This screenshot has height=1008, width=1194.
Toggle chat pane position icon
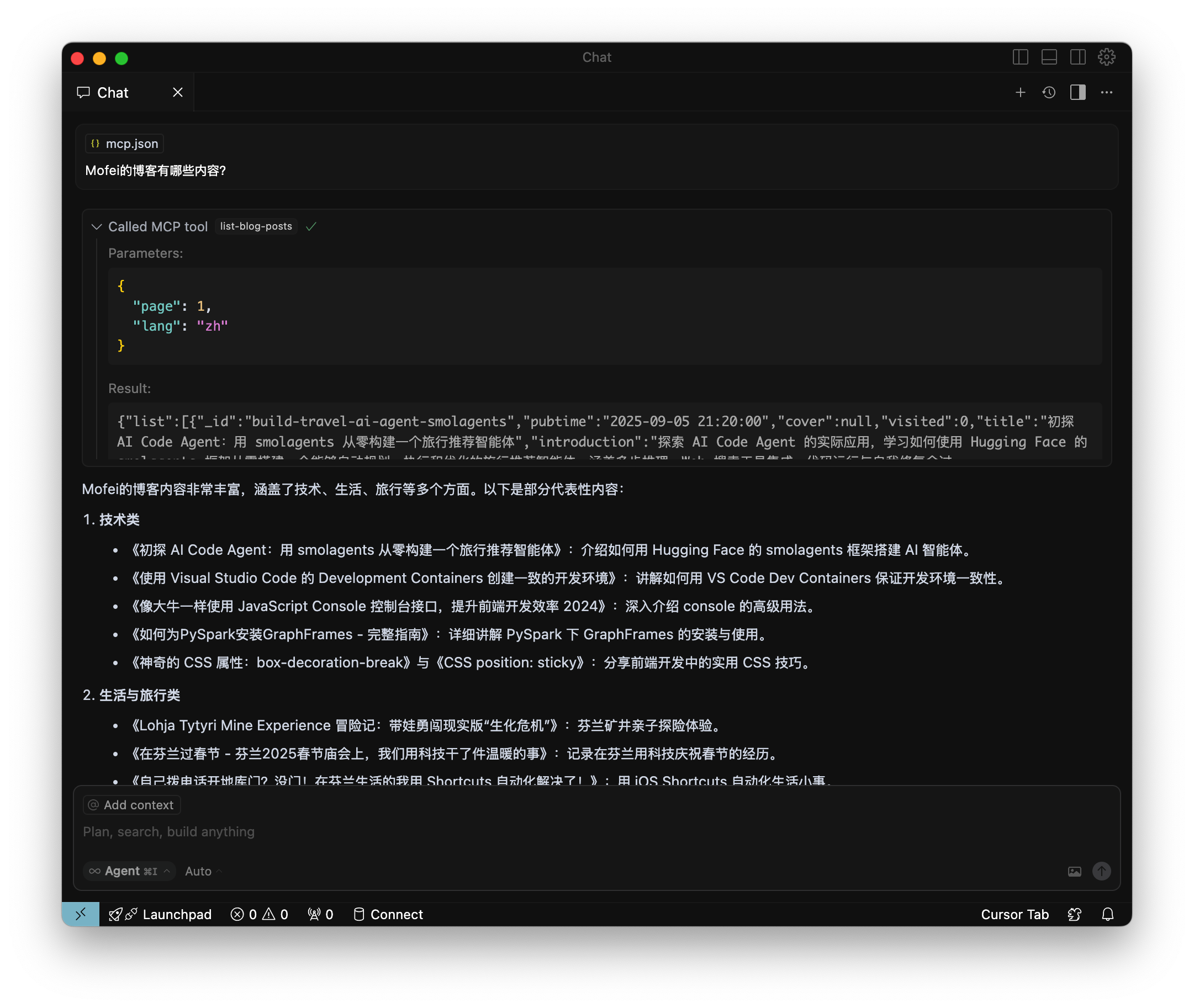point(1077,93)
